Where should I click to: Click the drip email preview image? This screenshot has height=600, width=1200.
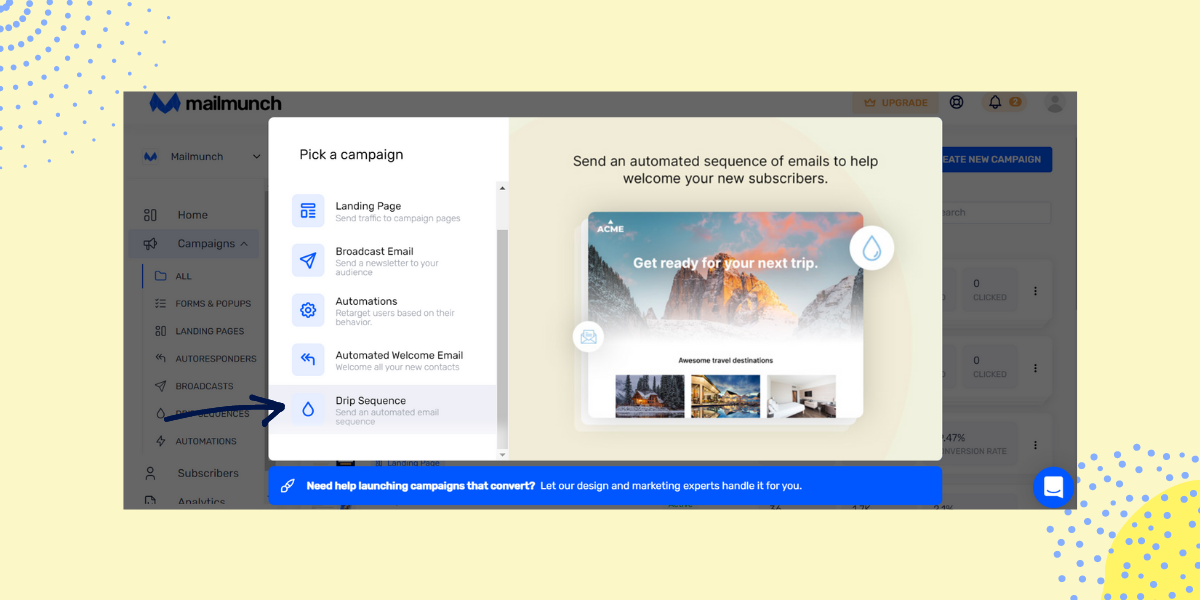coord(725,314)
